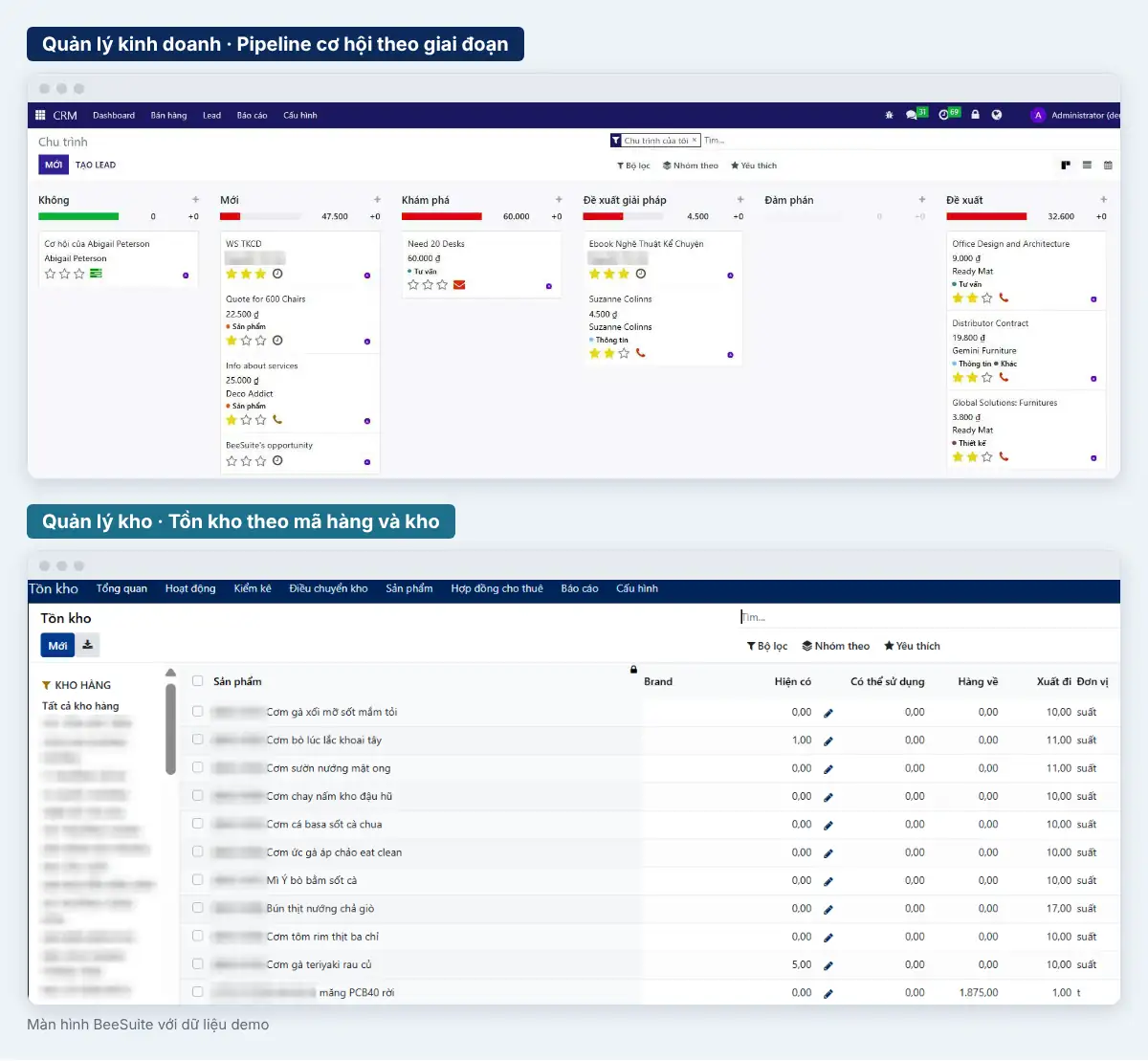Add a card to the Khám phá column
The height and width of the screenshot is (1061, 1148).
point(559,200)
